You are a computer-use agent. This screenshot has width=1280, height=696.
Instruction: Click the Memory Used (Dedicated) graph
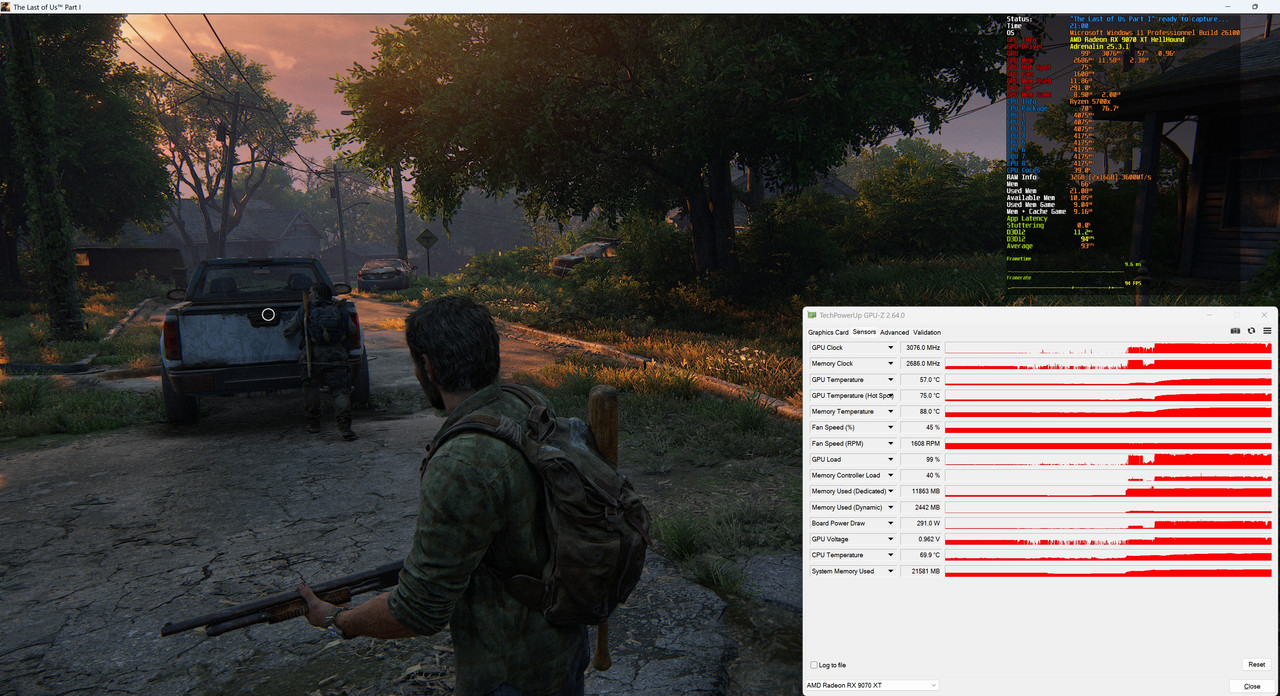coord(1108,491)
